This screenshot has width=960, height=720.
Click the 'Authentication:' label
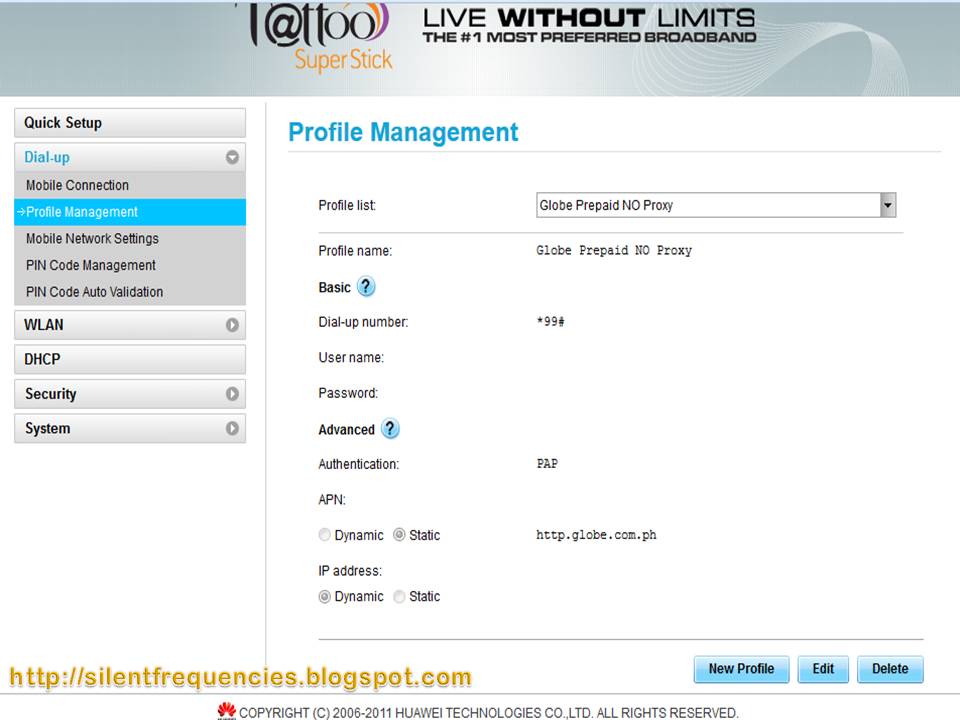358,464
